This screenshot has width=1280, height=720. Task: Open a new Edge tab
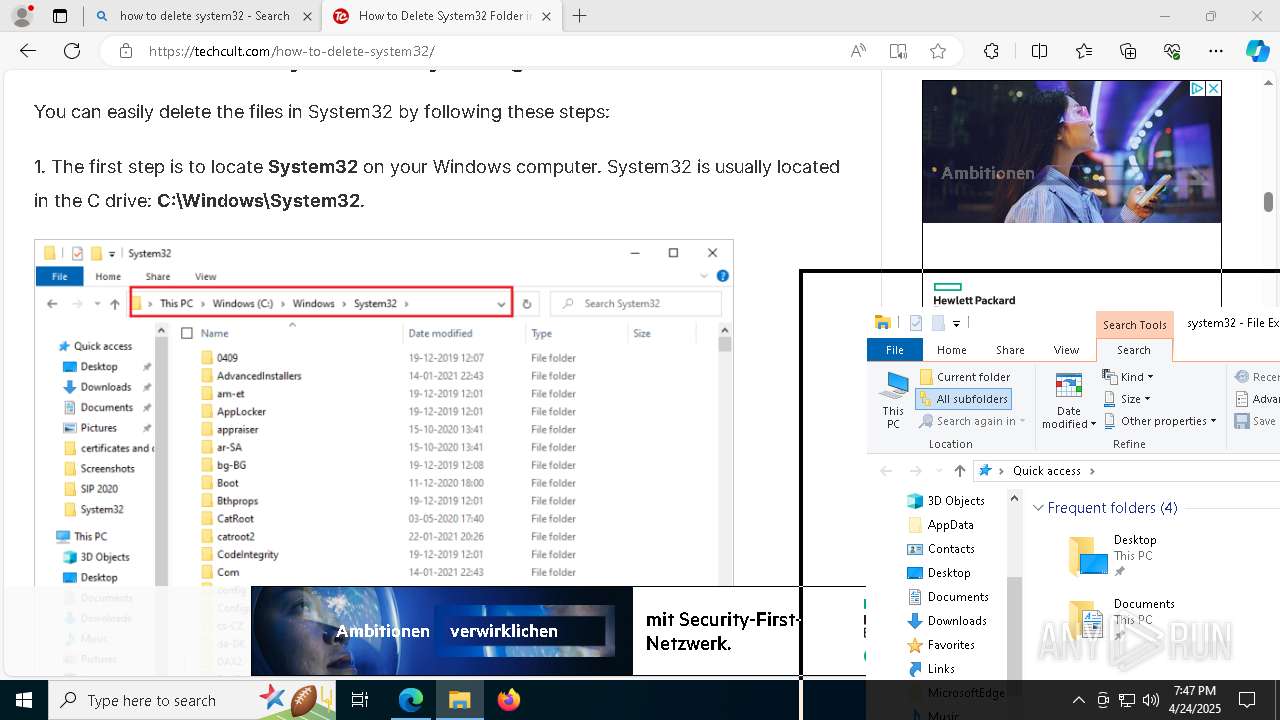[x=579, y=16]
